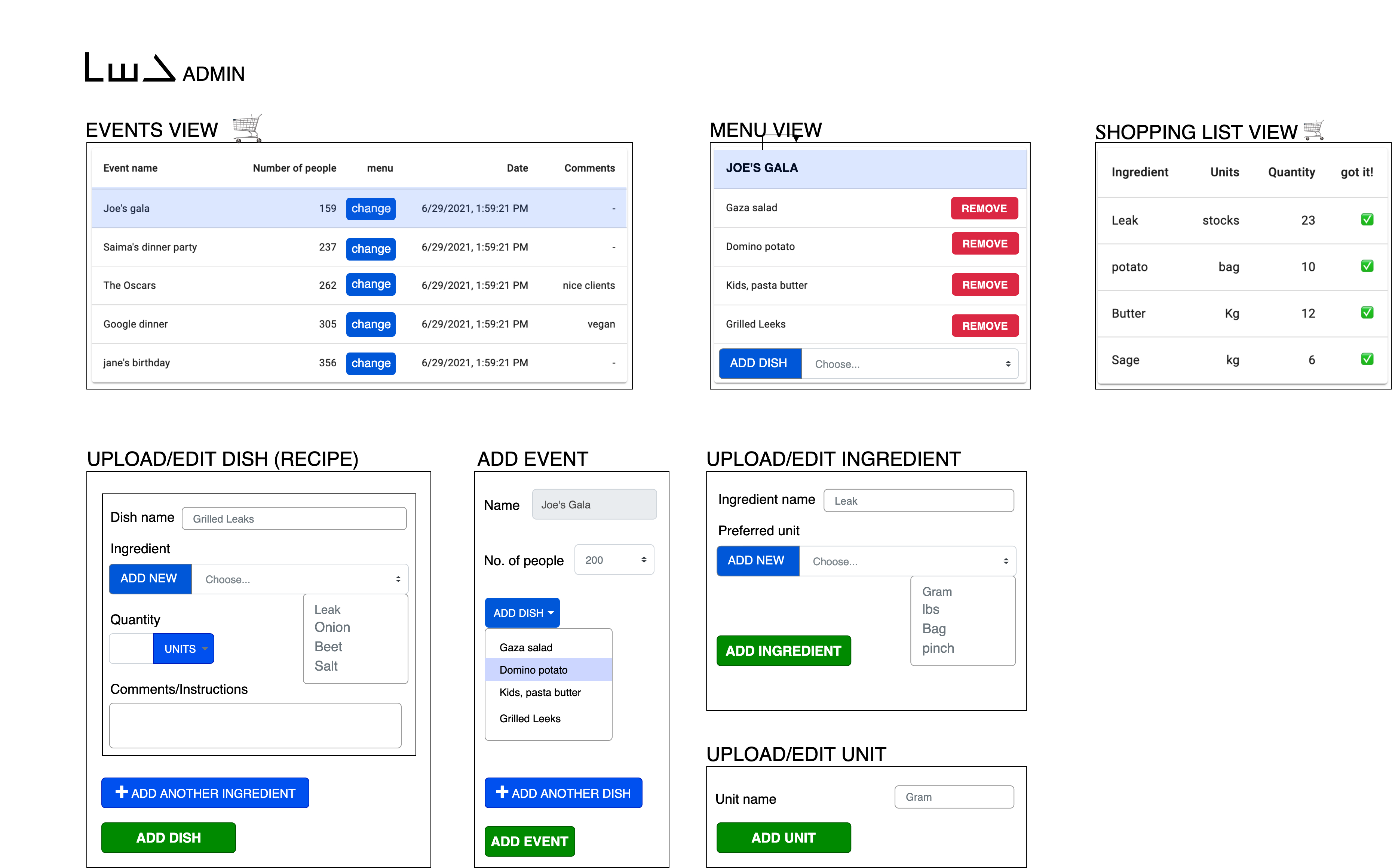This screenshot has height=868, width=1392.
Task: Uncheck the 'got it' checkbox for Sage
Action: tap(1367, 359)
